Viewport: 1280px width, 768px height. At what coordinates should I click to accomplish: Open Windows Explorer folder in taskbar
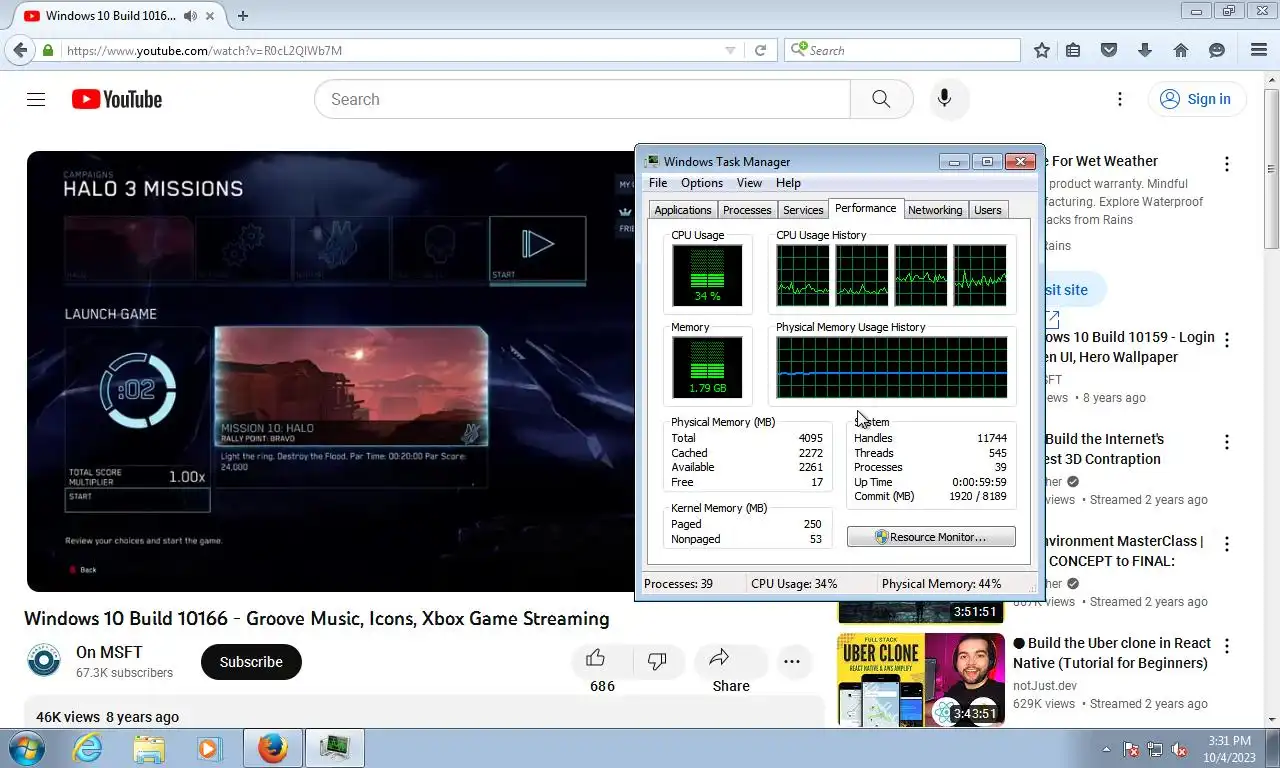tap(149, 748)
